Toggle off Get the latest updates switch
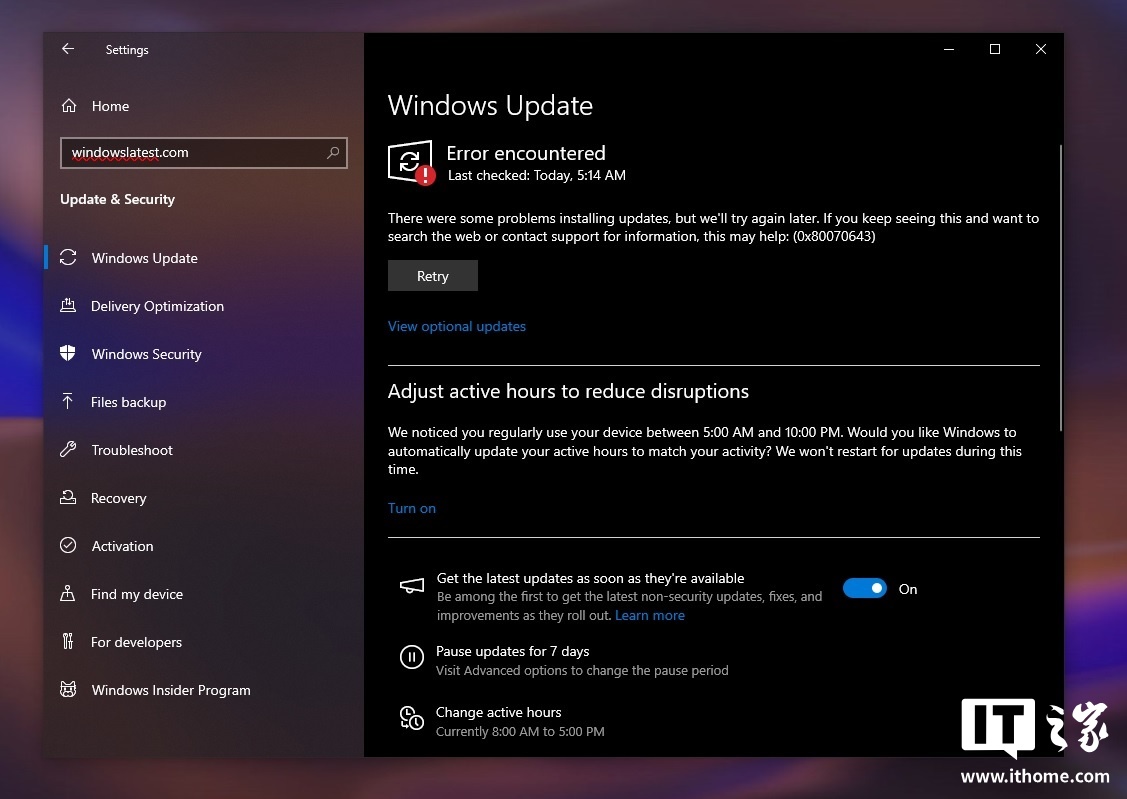The height and width of the screenshot is (799, 1127). point(864,589)
